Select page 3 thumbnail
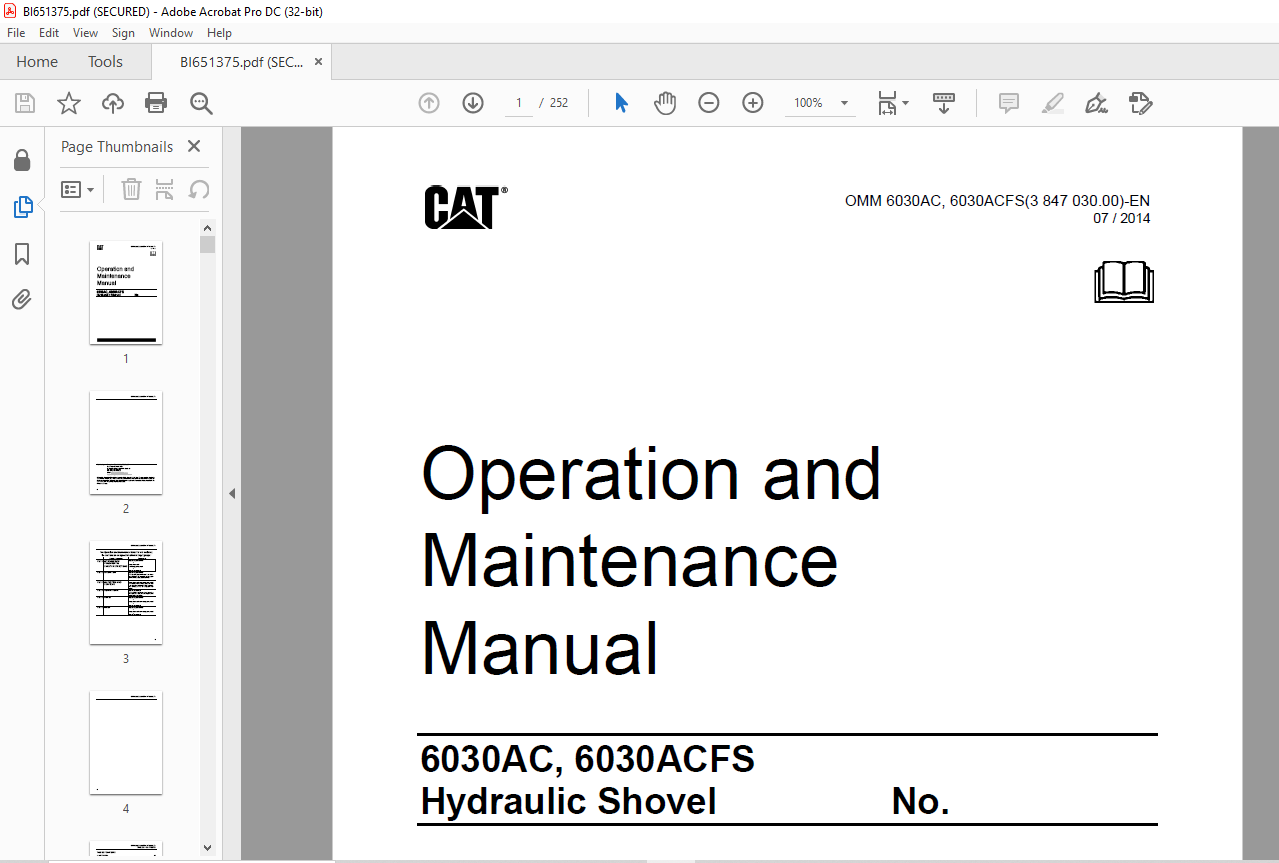The image size is (1279, 863). [x=126, y=592]
